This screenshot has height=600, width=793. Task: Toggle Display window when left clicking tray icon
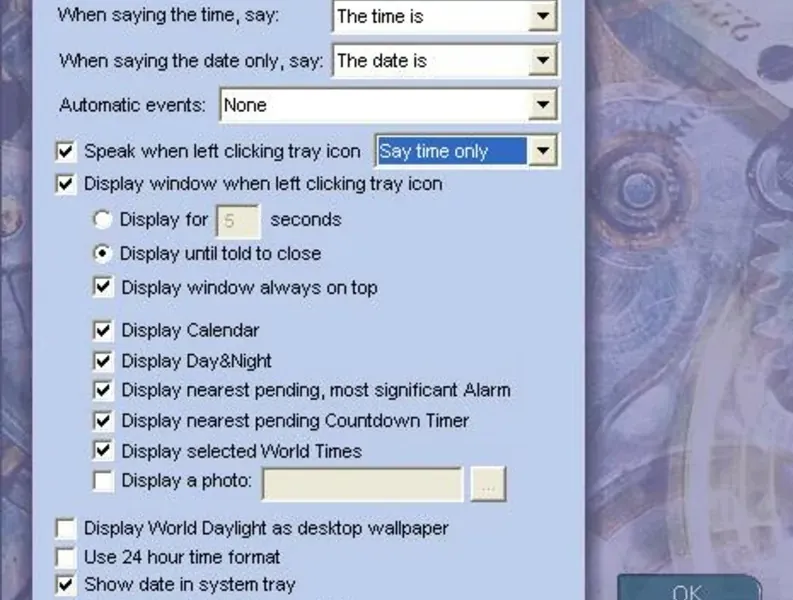(x=66, y=184)
